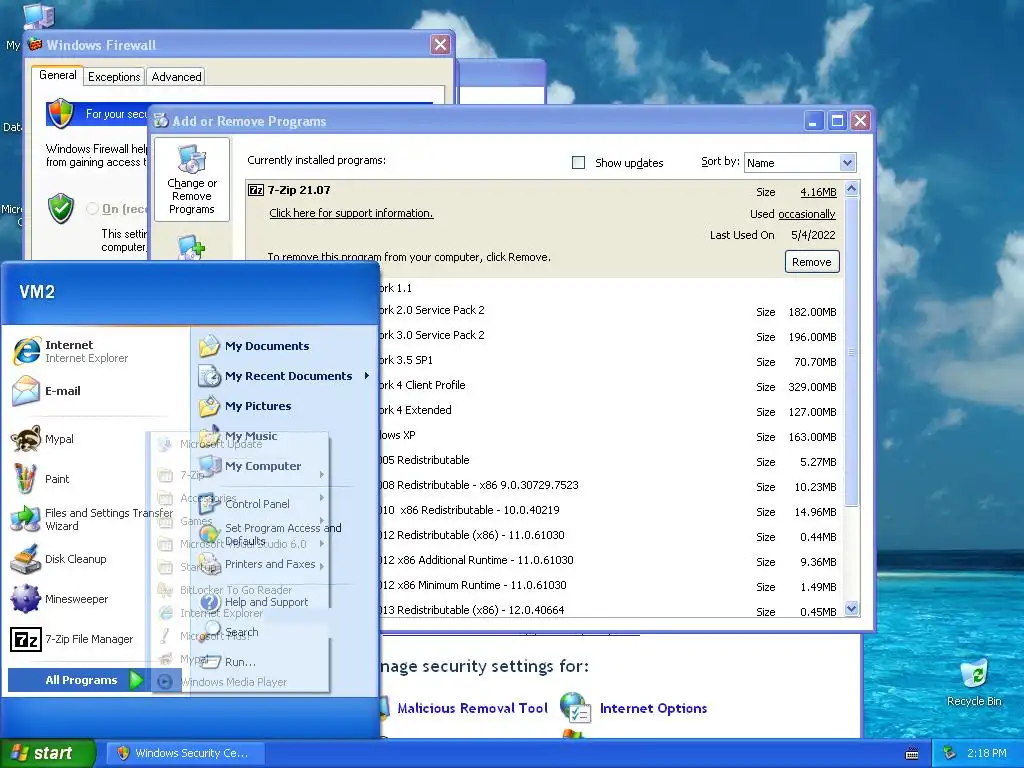Click the Start button
This screenshot has width=1024, height=768.
[x=48, y=753]
